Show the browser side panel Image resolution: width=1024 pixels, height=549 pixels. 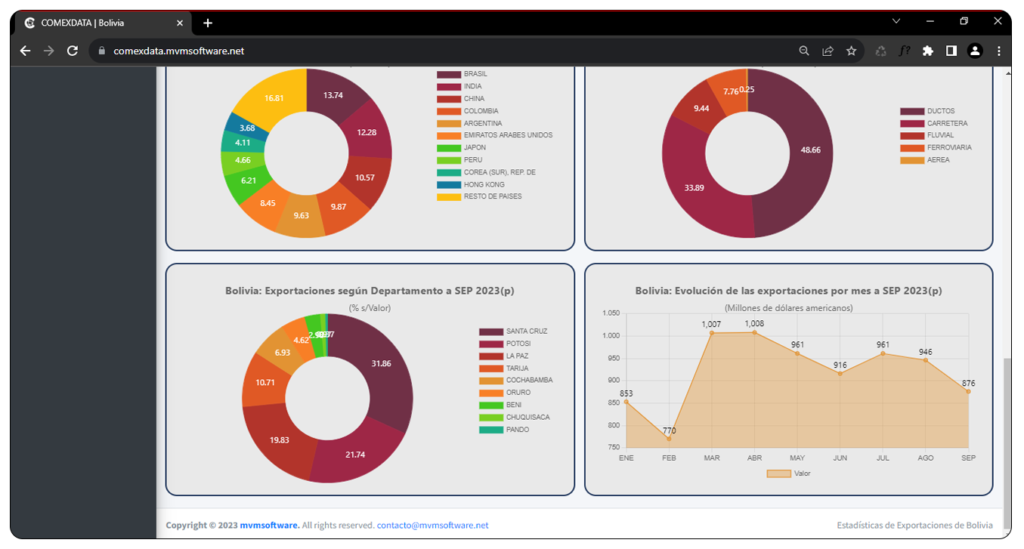click(x=951, y=51)
